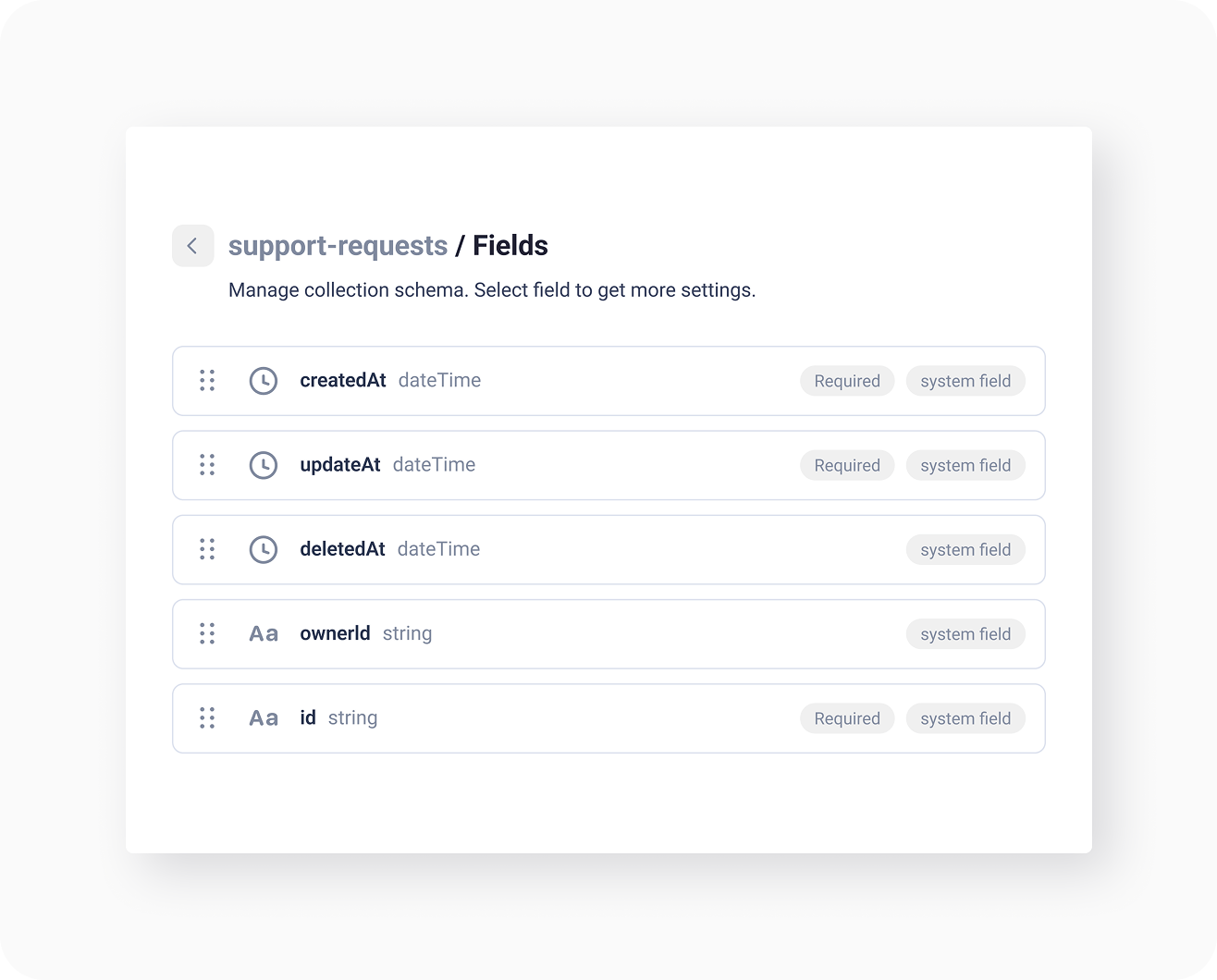Click the clock icon beside deletedAt
This screenshot has width=1217, height=980.
pos(264,549)
